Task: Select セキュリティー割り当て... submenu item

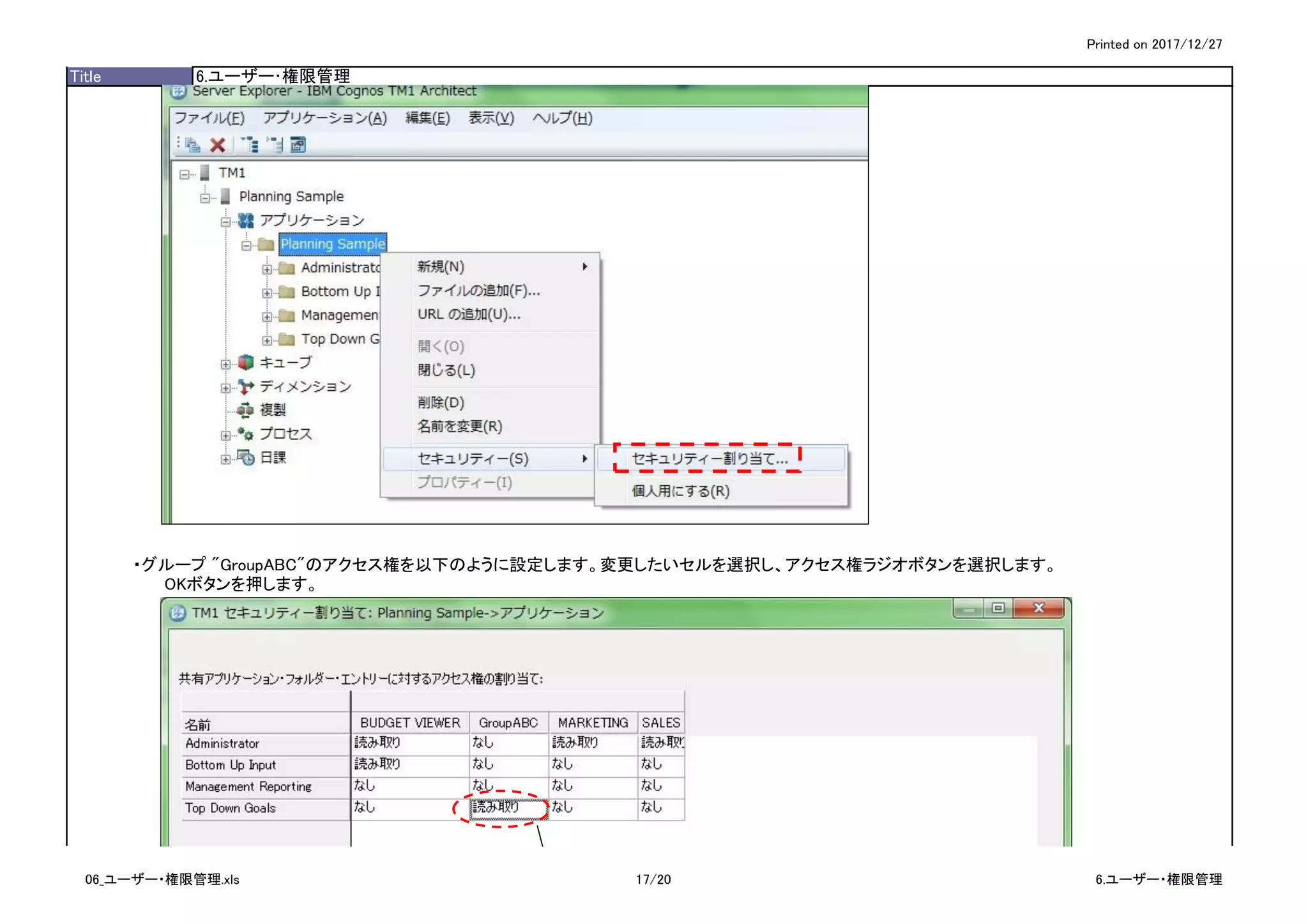Action: (x=722, y=458)
